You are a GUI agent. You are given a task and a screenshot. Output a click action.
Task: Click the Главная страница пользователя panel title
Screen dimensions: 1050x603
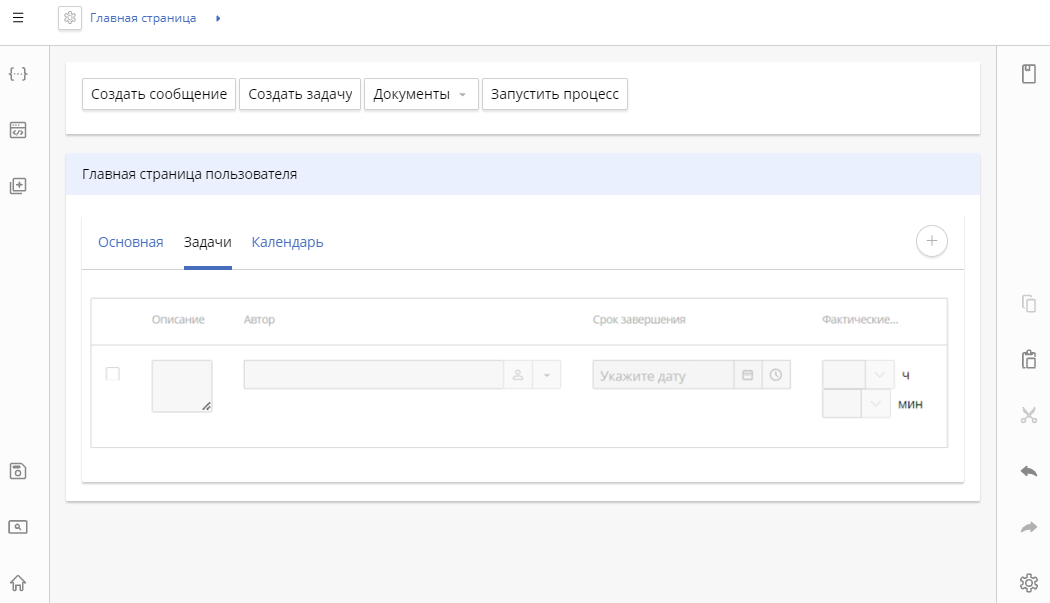pyautogui.click(x=190, y=174)
